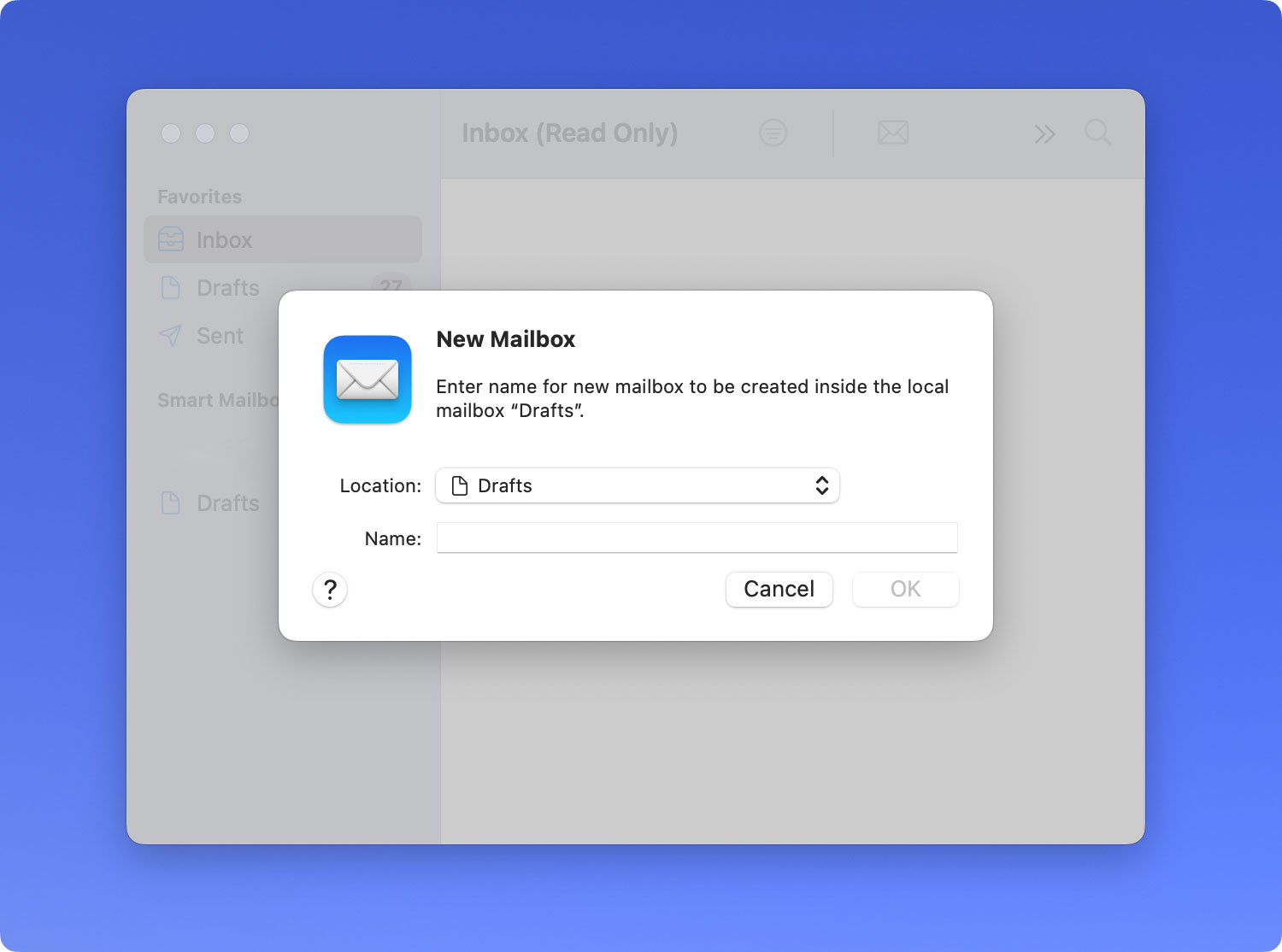Click the up-down arrows of Location popup
The image size is (1282, 952).
coord(822,485)
